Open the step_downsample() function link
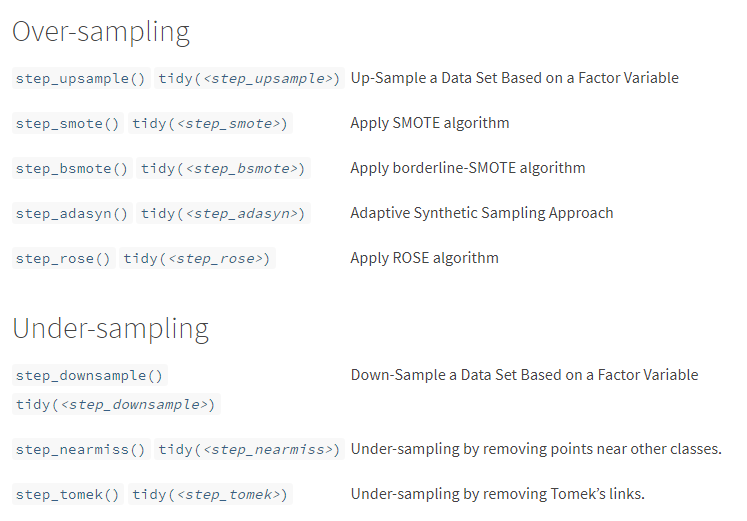 pyautogui.click(x=88, y=375)
